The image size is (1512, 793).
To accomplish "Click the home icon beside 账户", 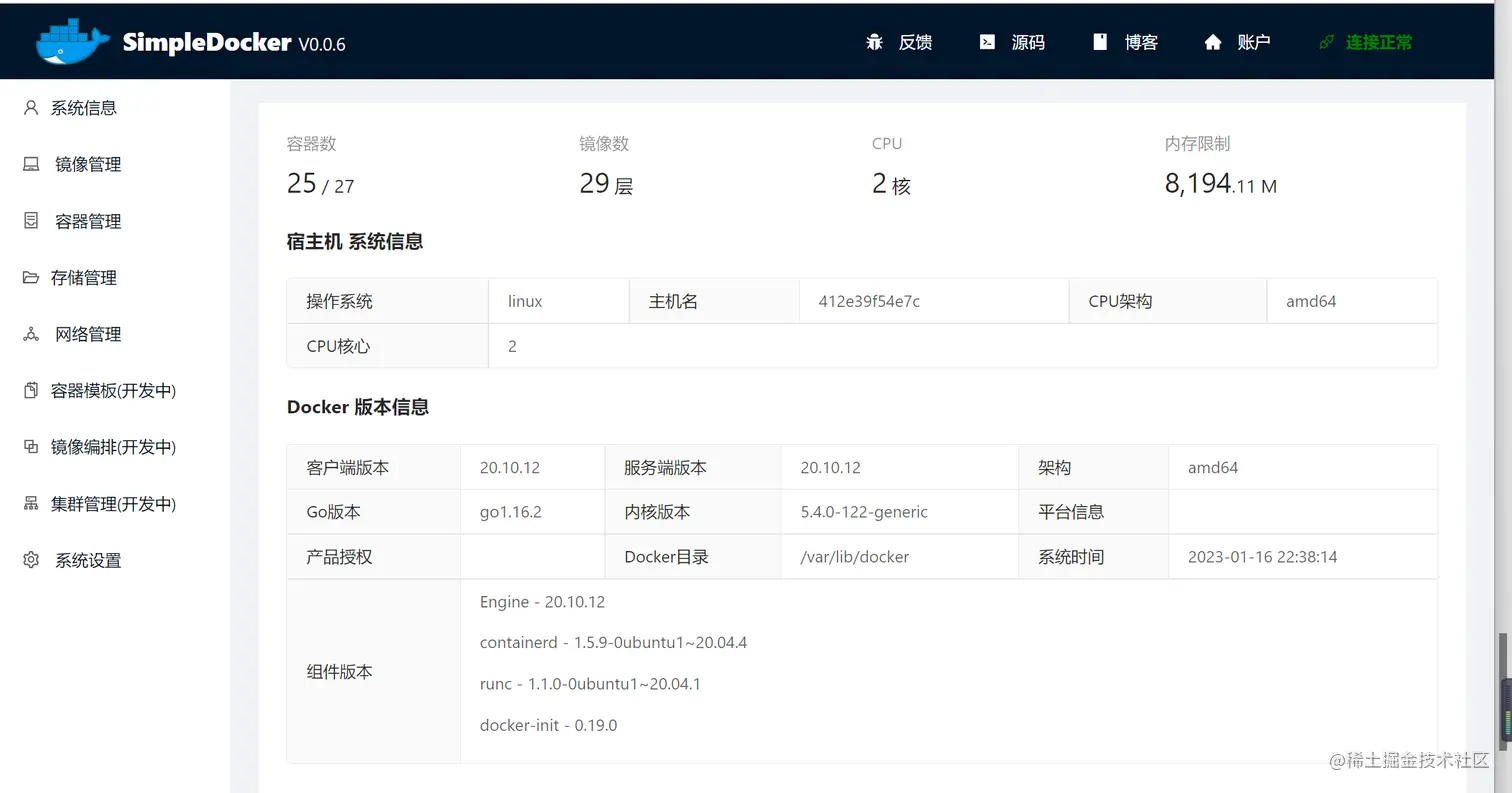I will tap(1213, 42).
